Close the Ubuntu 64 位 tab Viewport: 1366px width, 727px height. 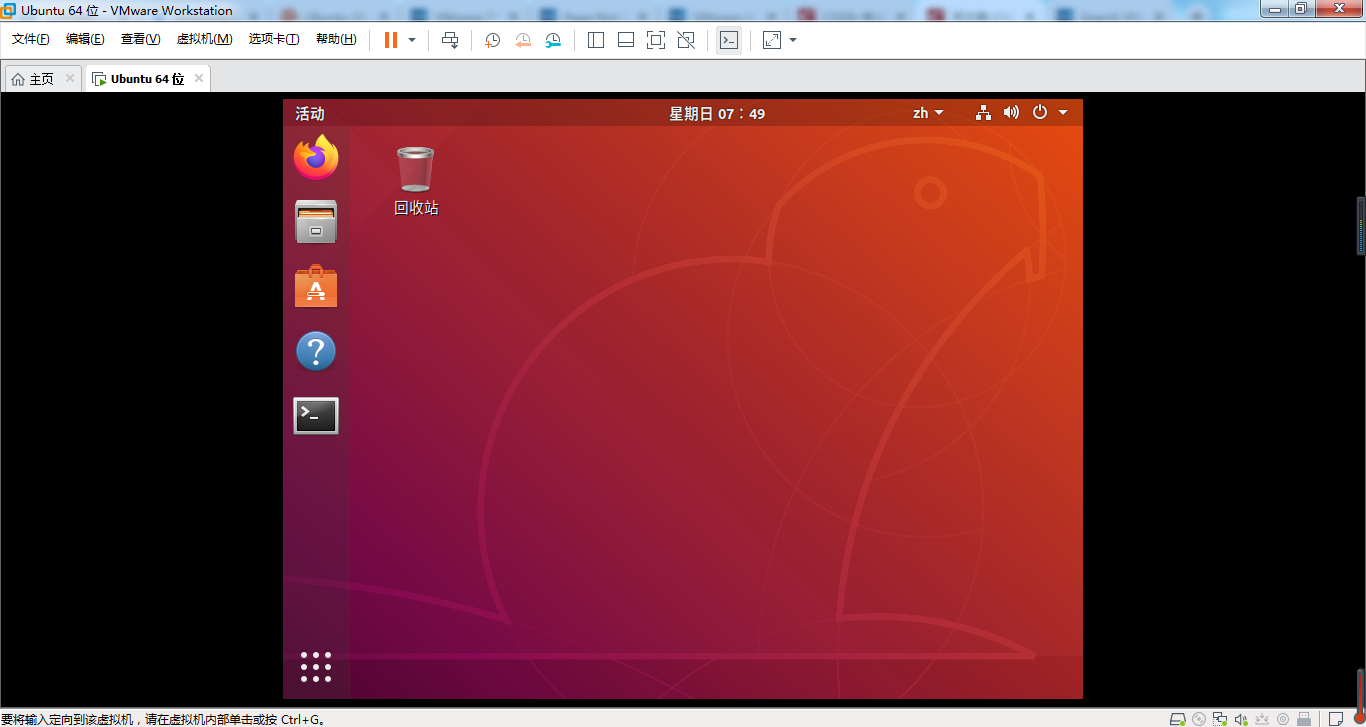(199, 78)
